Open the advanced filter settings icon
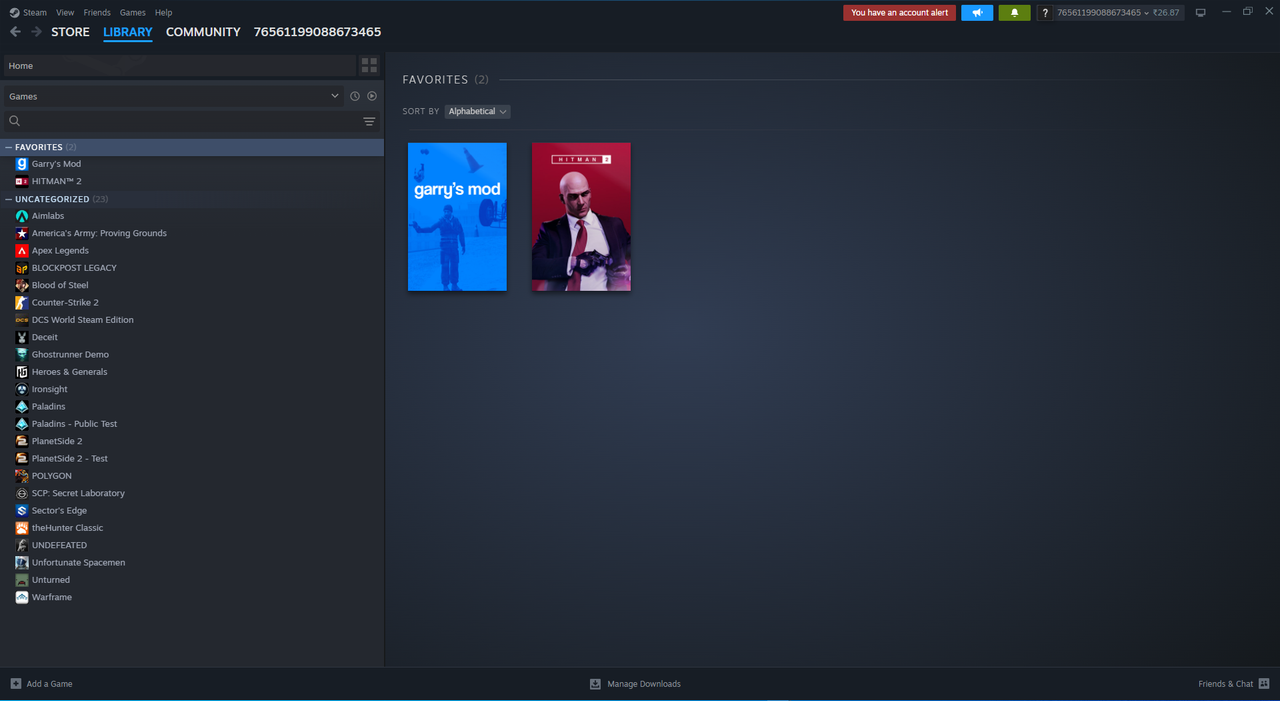This screenshot has width=1280, height=701. [369, 121]
